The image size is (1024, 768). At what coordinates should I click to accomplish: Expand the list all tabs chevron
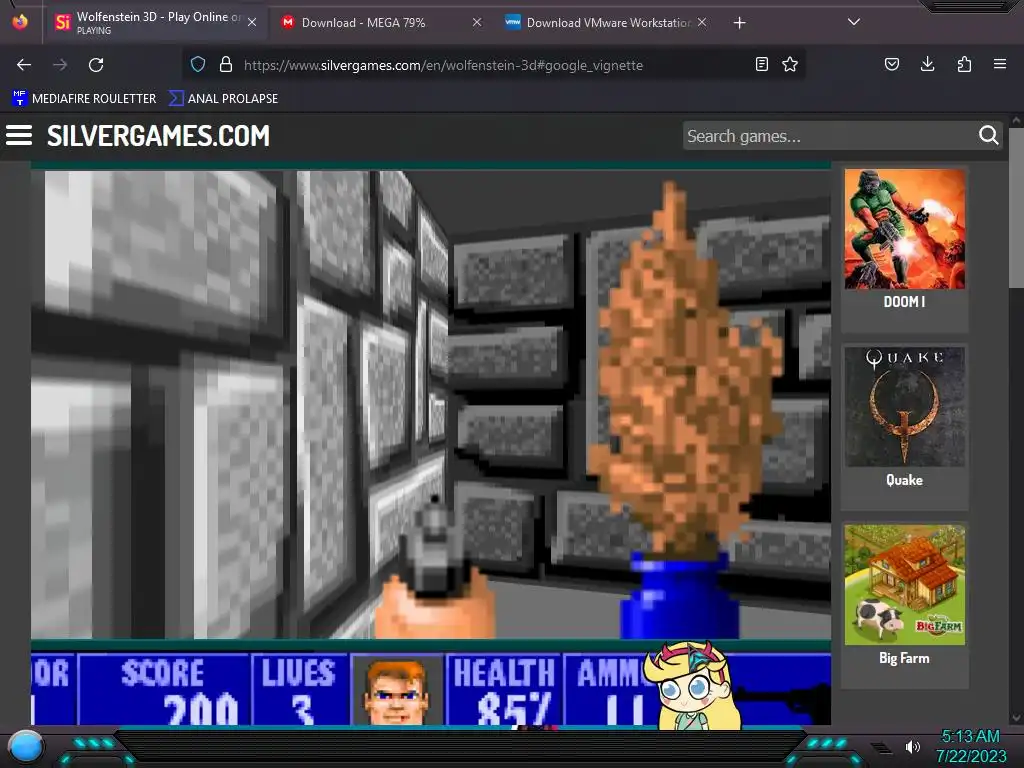(x=854, y=22)
